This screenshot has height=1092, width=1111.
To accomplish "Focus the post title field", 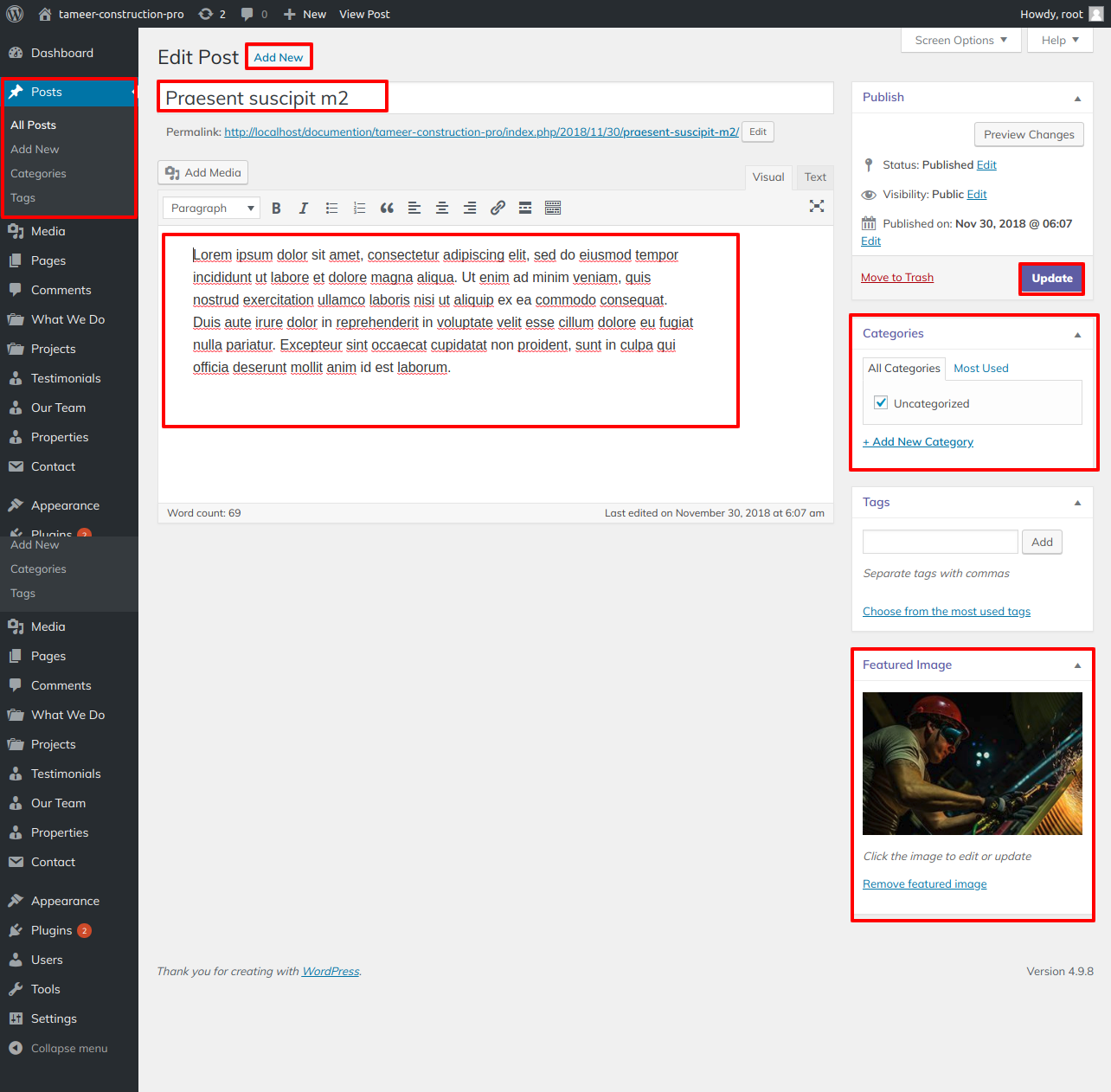I will (x=496, y=98).
